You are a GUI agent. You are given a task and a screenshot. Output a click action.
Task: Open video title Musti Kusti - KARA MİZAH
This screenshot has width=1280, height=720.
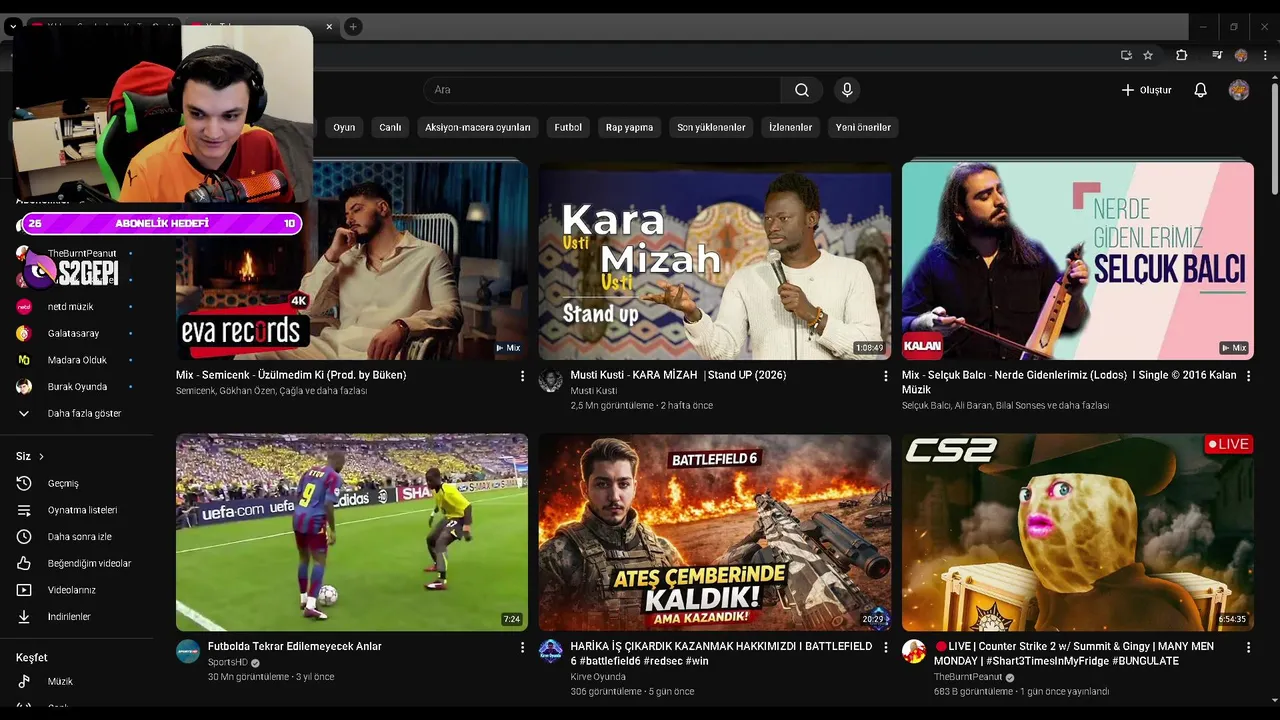point(678,375)
